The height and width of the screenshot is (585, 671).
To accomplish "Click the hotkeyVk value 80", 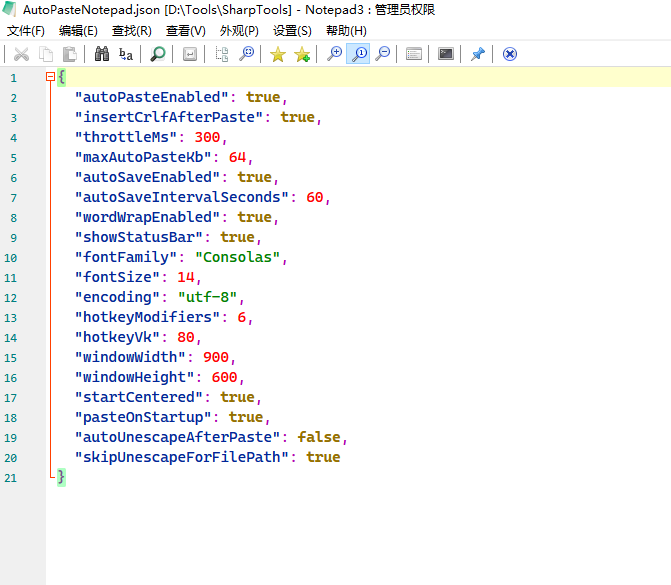I will pos(186,338).
